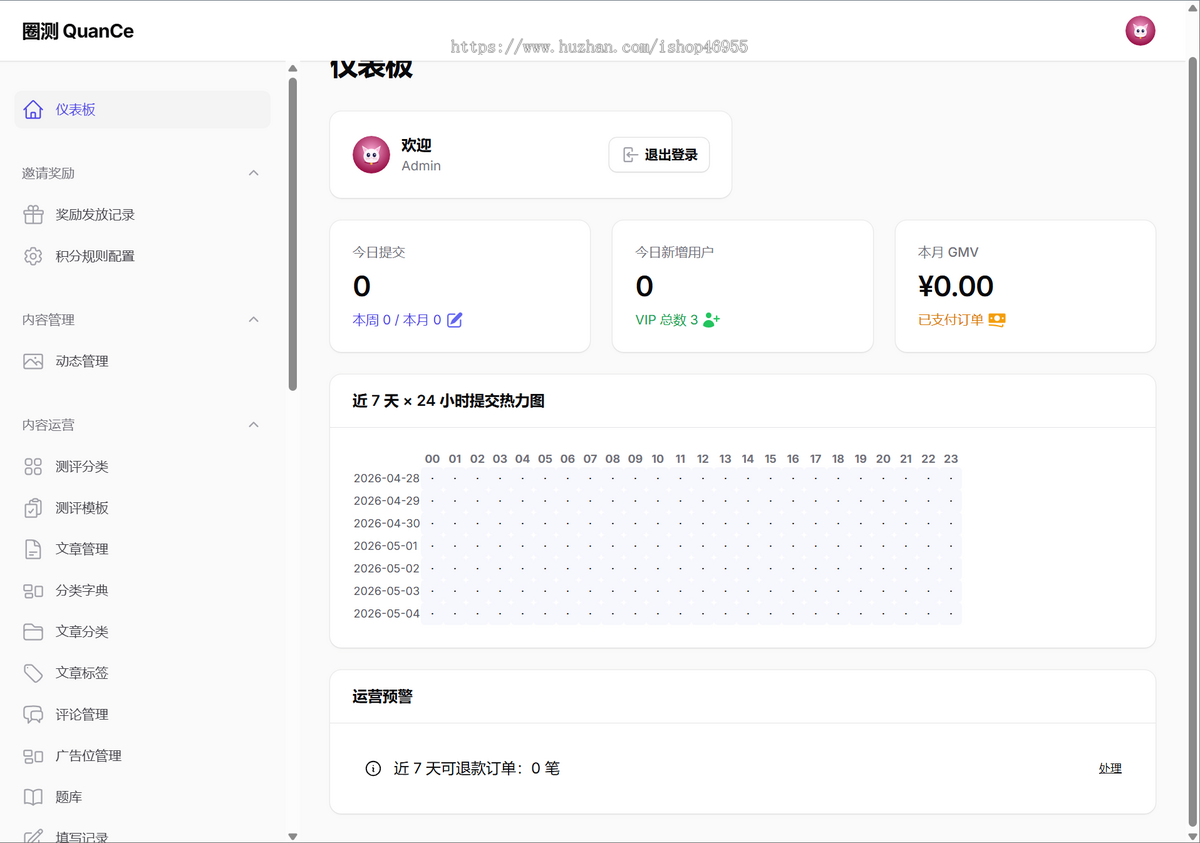Click the add-user icon next to VIP 总数 3
The image size is (1200, 843).
(x=711, y=320)
